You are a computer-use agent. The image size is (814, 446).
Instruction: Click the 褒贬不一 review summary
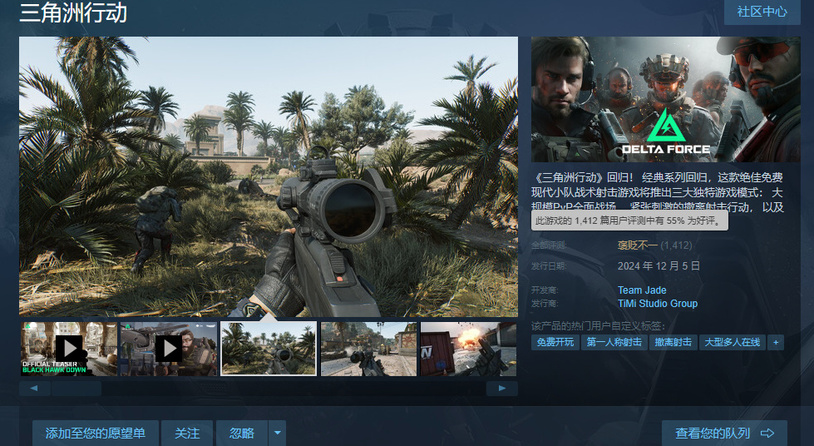point(637,245)
